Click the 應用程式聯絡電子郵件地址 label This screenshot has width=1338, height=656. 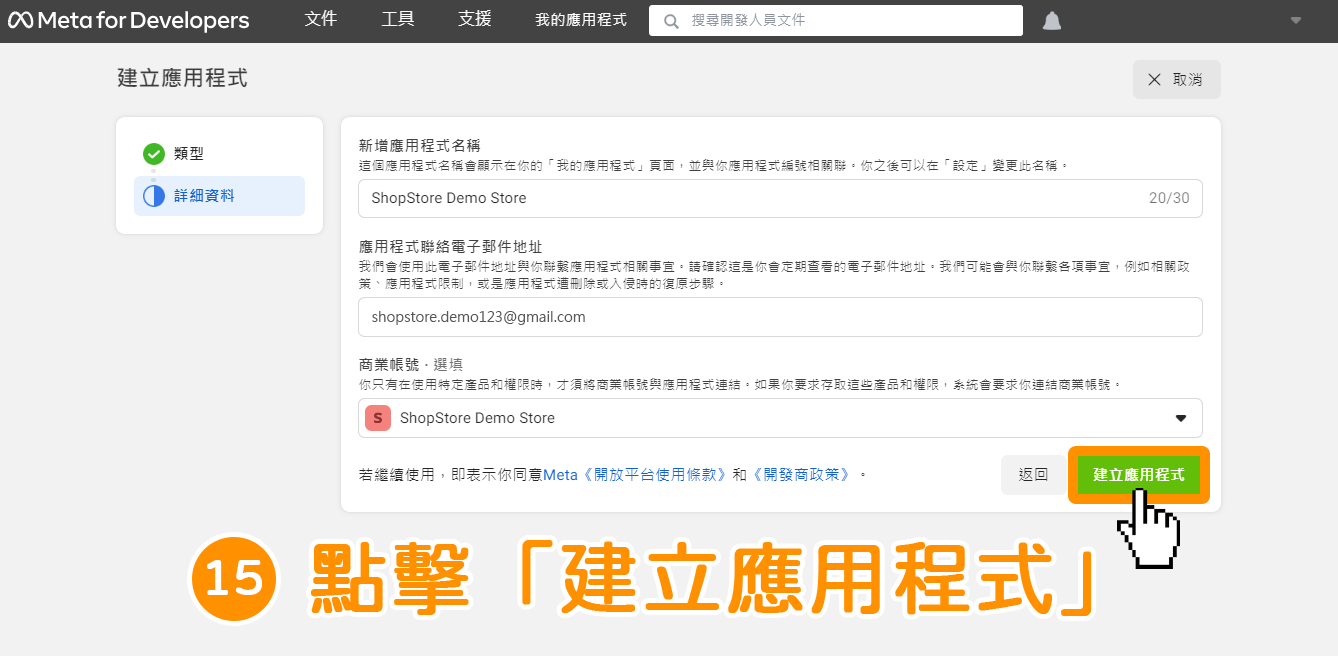tap(450, 246)
